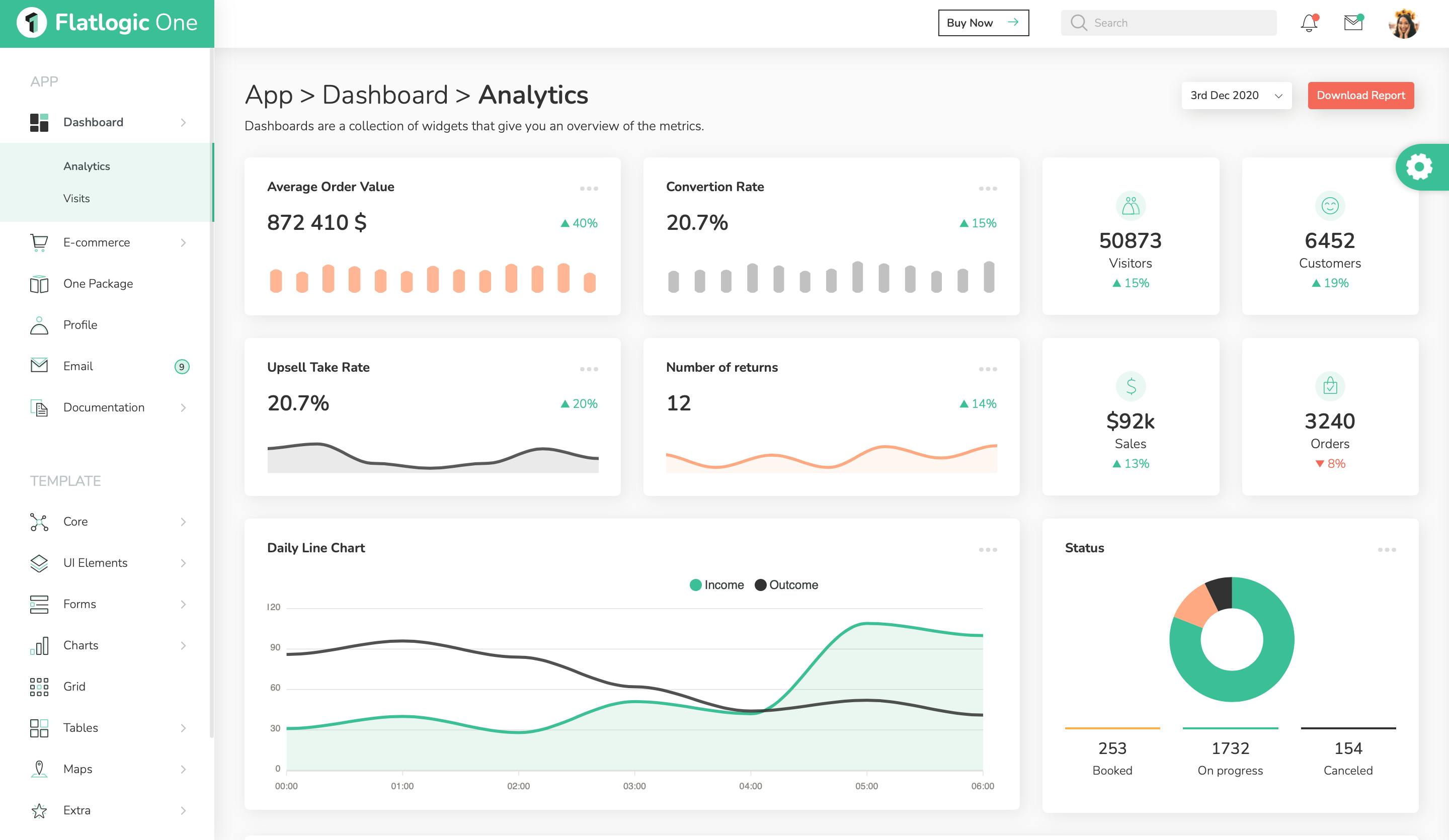
Task: Open the Status widget three-dot menu
Action: coord(1386,550)
